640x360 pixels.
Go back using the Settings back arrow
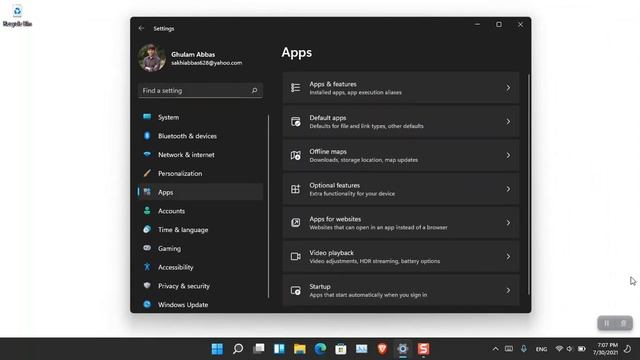coord(141,28)
